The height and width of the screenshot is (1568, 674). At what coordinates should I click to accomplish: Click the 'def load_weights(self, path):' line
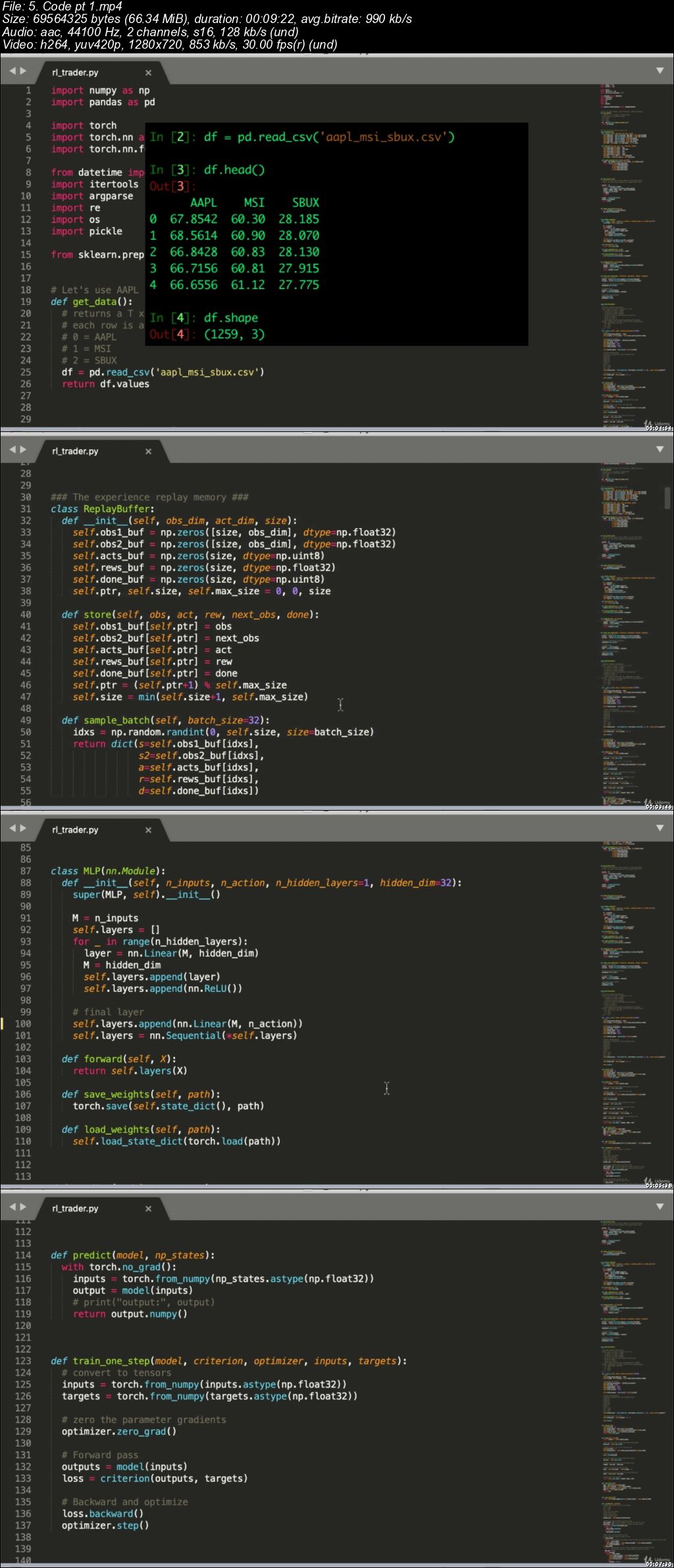(141, 1129)
